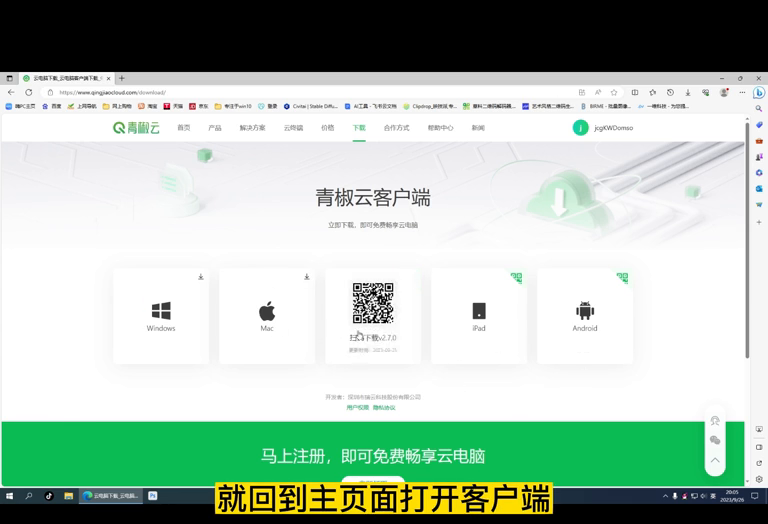Click the username jcgKWDomso
The width and height of the screenshot is (768, 524).
pyautogui.click(x=613, y=128)
